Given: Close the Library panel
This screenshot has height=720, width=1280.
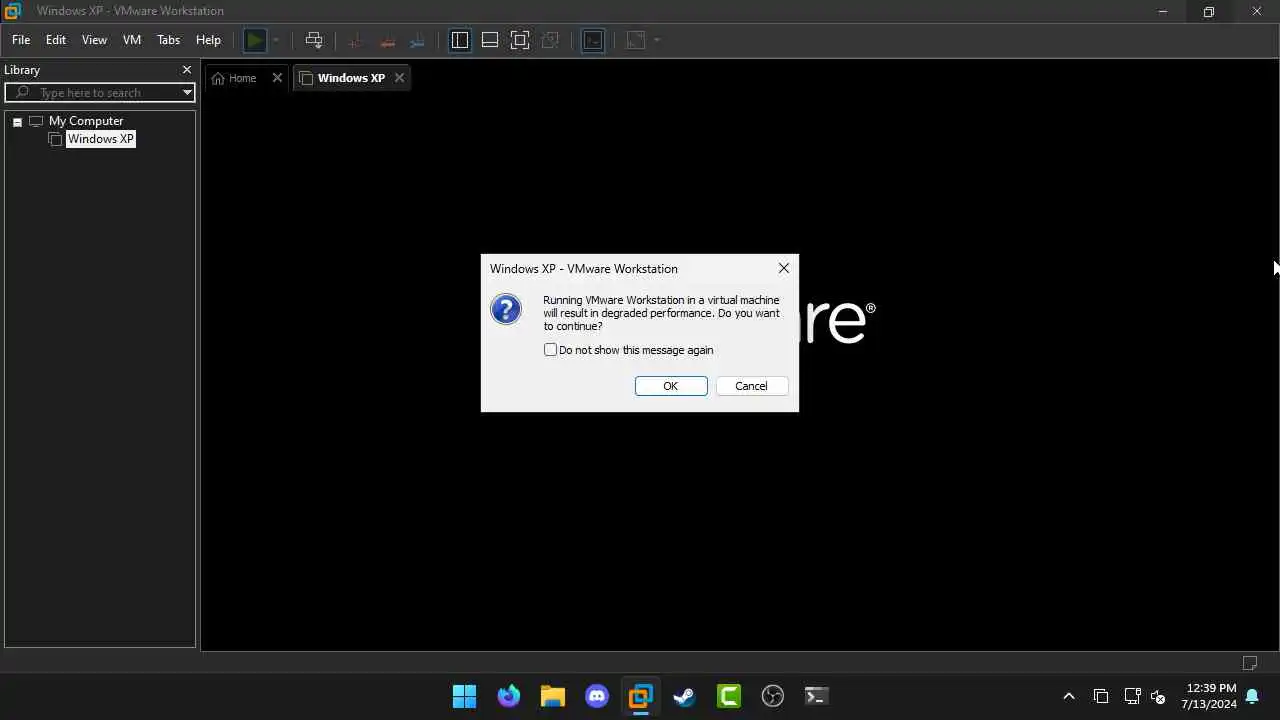Looking at the screenshot, I should click(186, 70).
